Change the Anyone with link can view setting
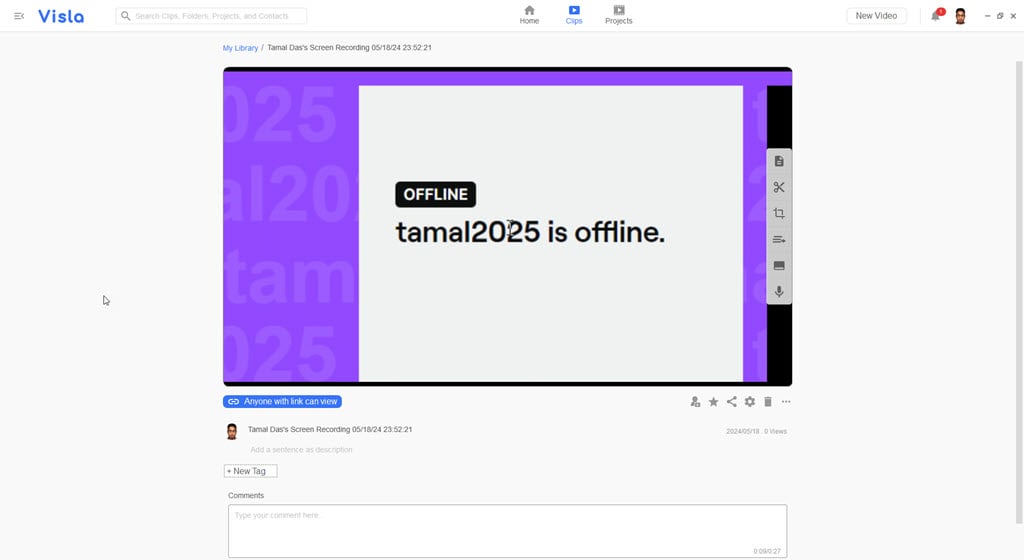Viewport: 1024px width, 560px height. click(282, 401)
